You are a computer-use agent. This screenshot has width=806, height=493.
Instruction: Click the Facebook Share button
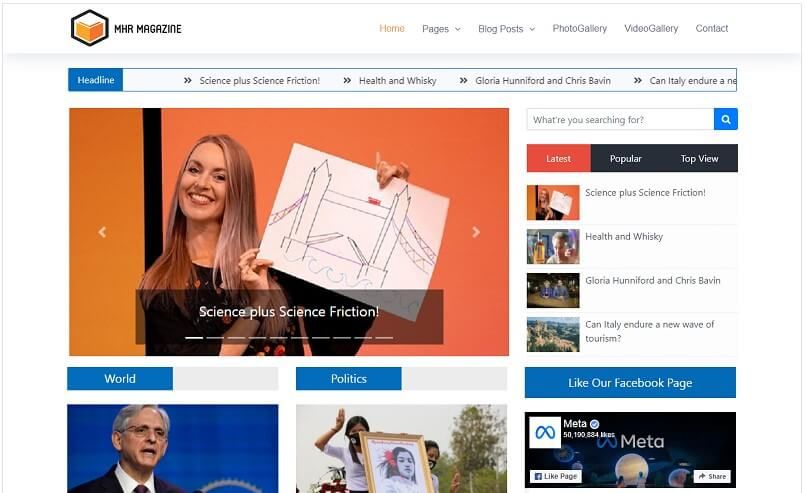712,477
